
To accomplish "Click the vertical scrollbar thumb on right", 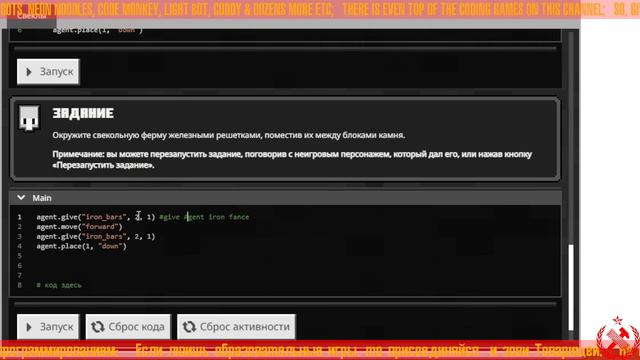I will click(571, 287).
